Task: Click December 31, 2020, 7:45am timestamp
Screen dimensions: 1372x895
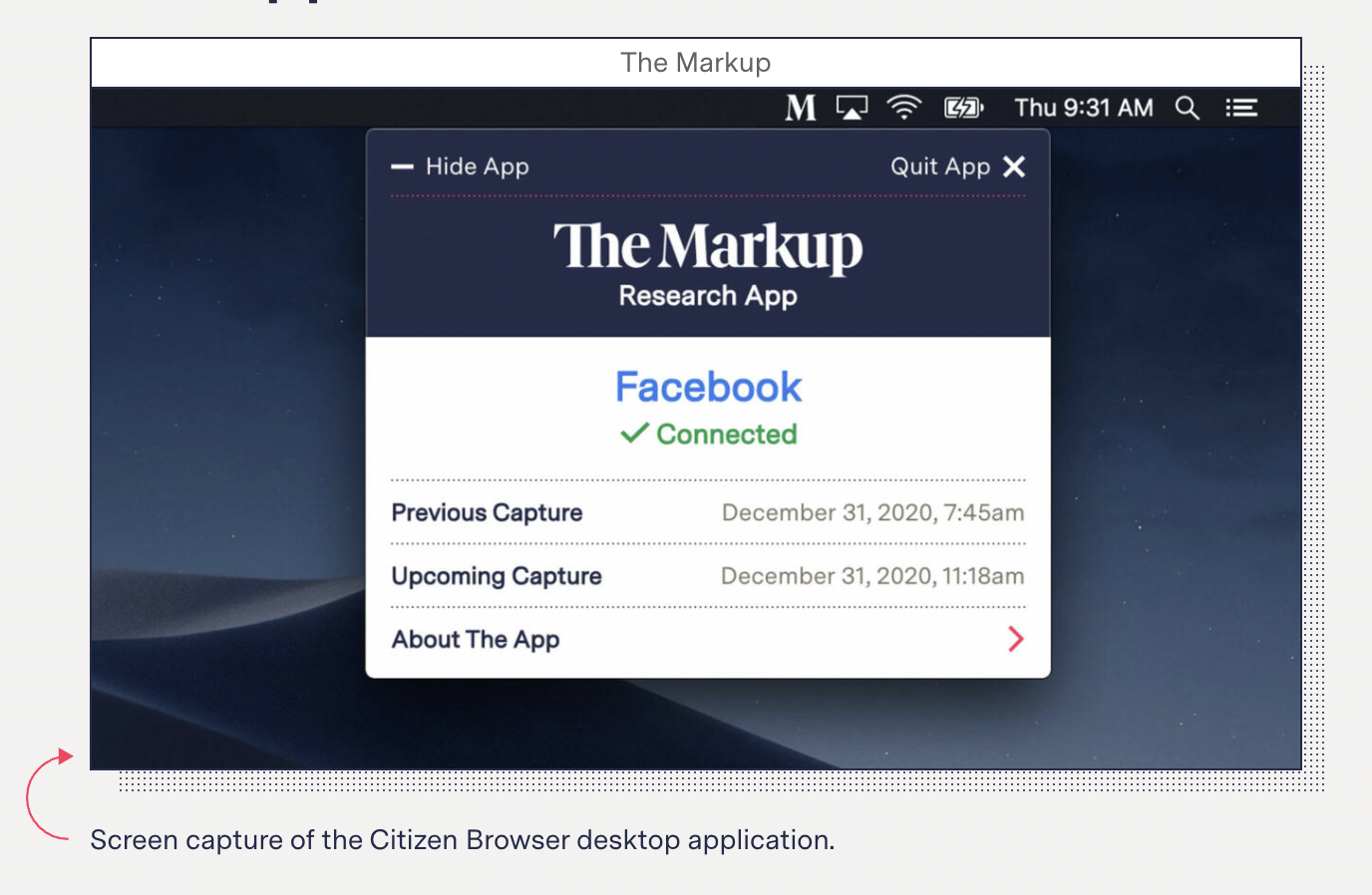Action: click(873, 512)
